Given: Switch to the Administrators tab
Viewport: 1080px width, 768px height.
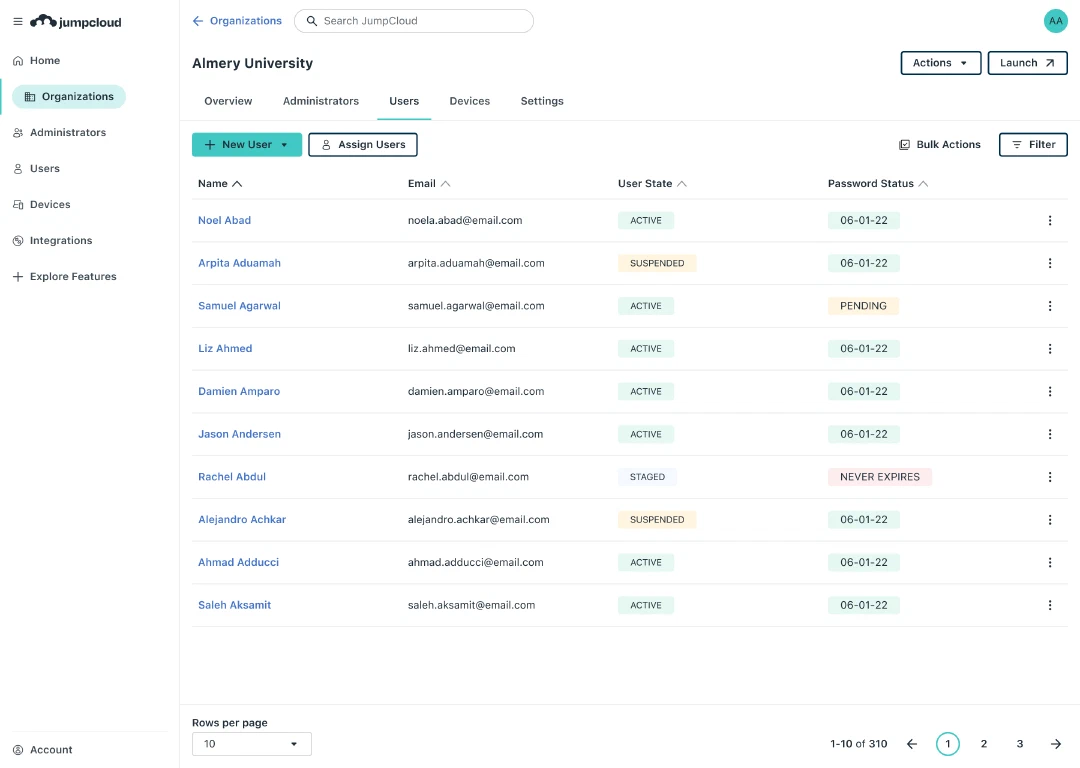Looking at the screenshot, I should pyautogui.click(x=321, y=101).
